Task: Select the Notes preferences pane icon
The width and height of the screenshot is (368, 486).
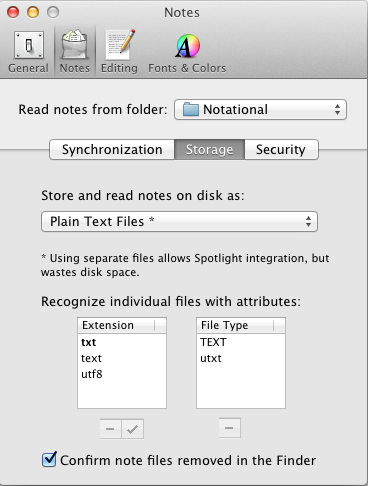Action: 75,52
